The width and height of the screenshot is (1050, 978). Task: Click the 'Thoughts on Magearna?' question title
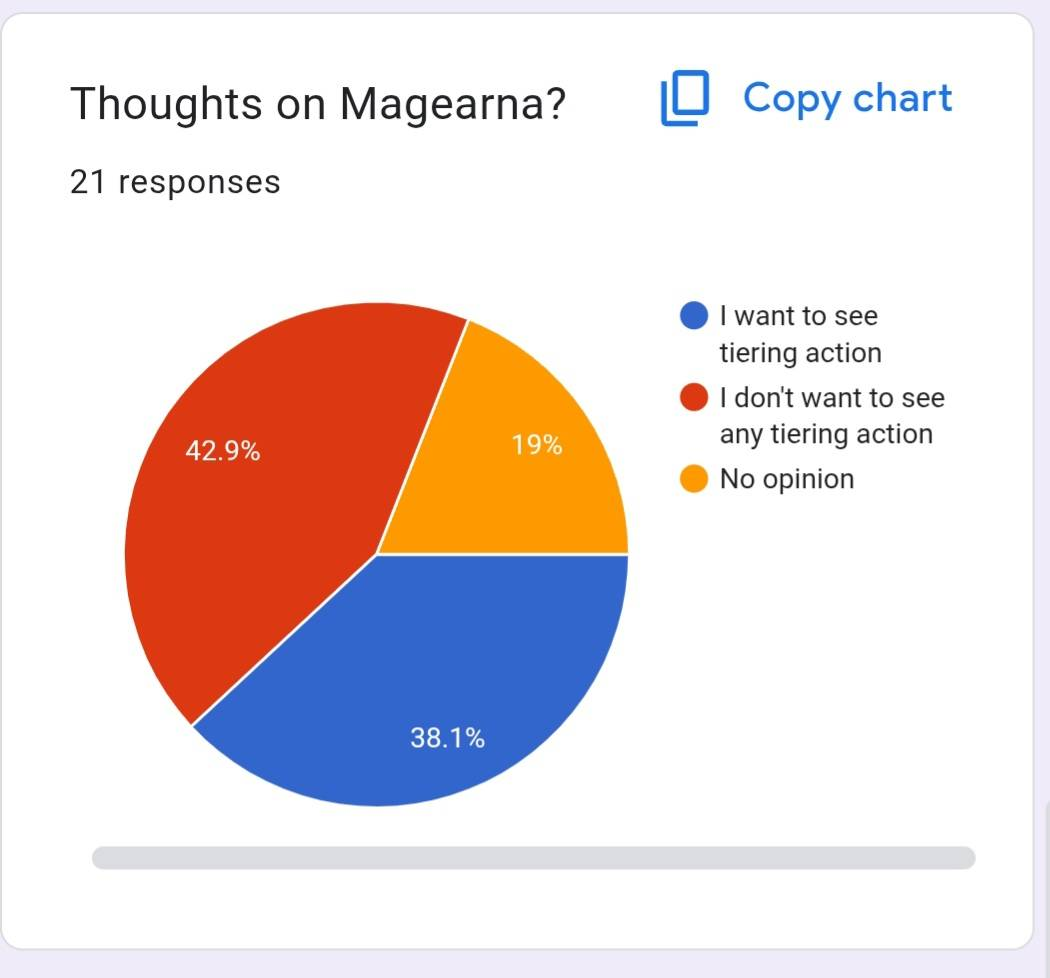coord(318,104)
